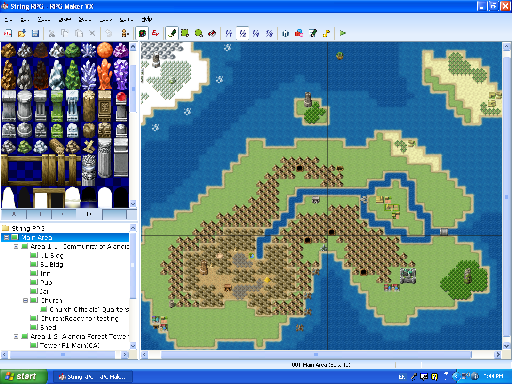Viewport: 512px width, 384px height.
Task: Open the Script Editor icon
Action: (313, 33)
